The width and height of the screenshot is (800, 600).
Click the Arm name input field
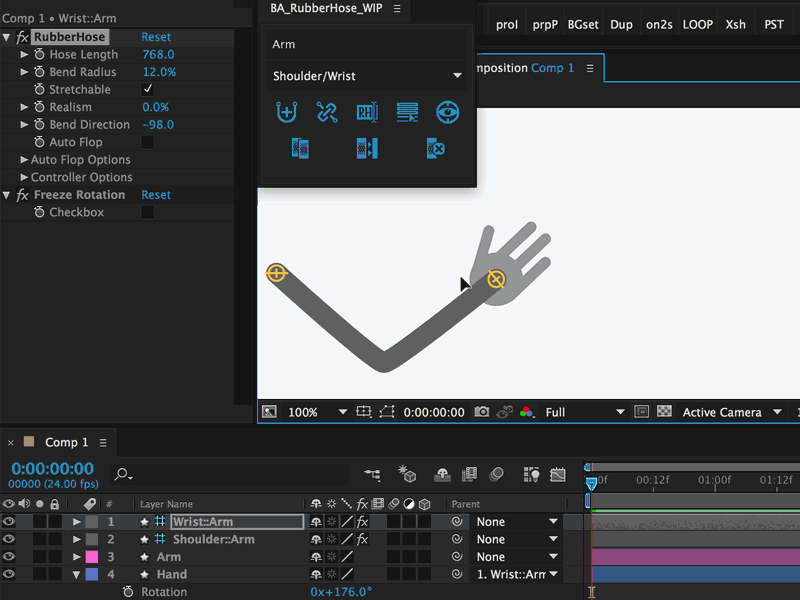click(x=367, y=44)
